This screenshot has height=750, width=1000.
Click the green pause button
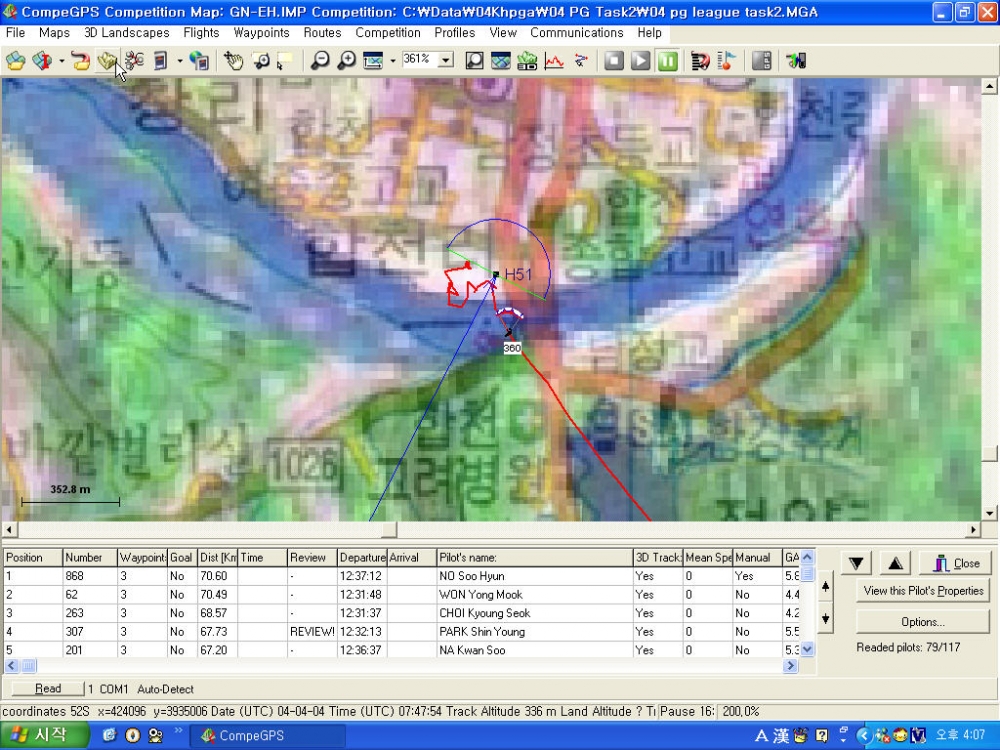[668, 61]
